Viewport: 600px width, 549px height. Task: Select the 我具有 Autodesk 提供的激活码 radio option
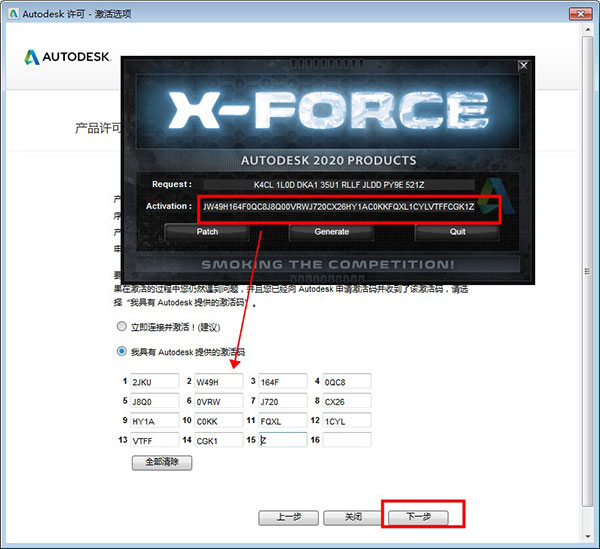click(x=122, y=351)
